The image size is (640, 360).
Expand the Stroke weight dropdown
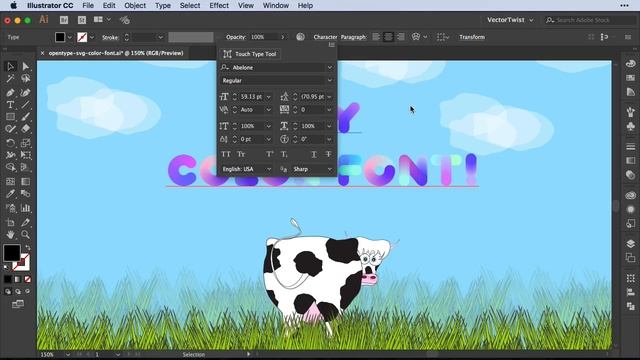coord(160,37)
